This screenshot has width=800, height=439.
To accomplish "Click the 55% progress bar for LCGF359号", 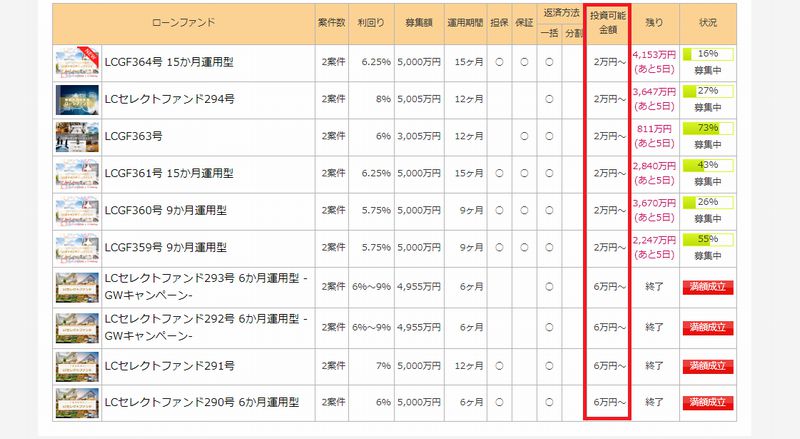I will pos(708,239).
